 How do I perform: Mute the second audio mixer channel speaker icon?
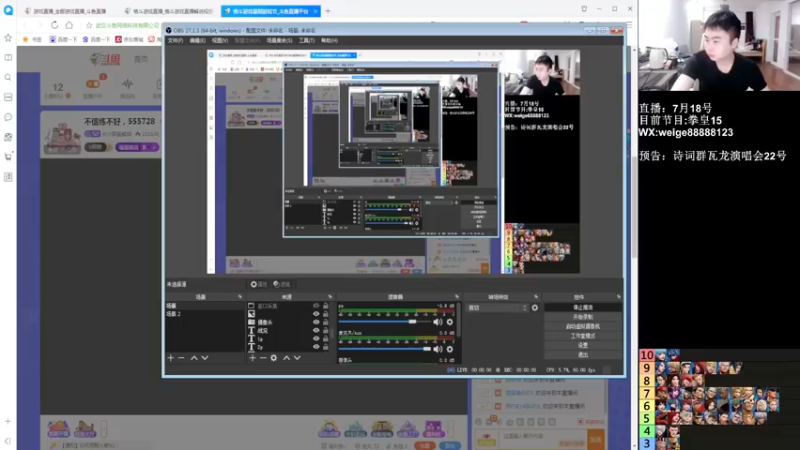[438, 349]
